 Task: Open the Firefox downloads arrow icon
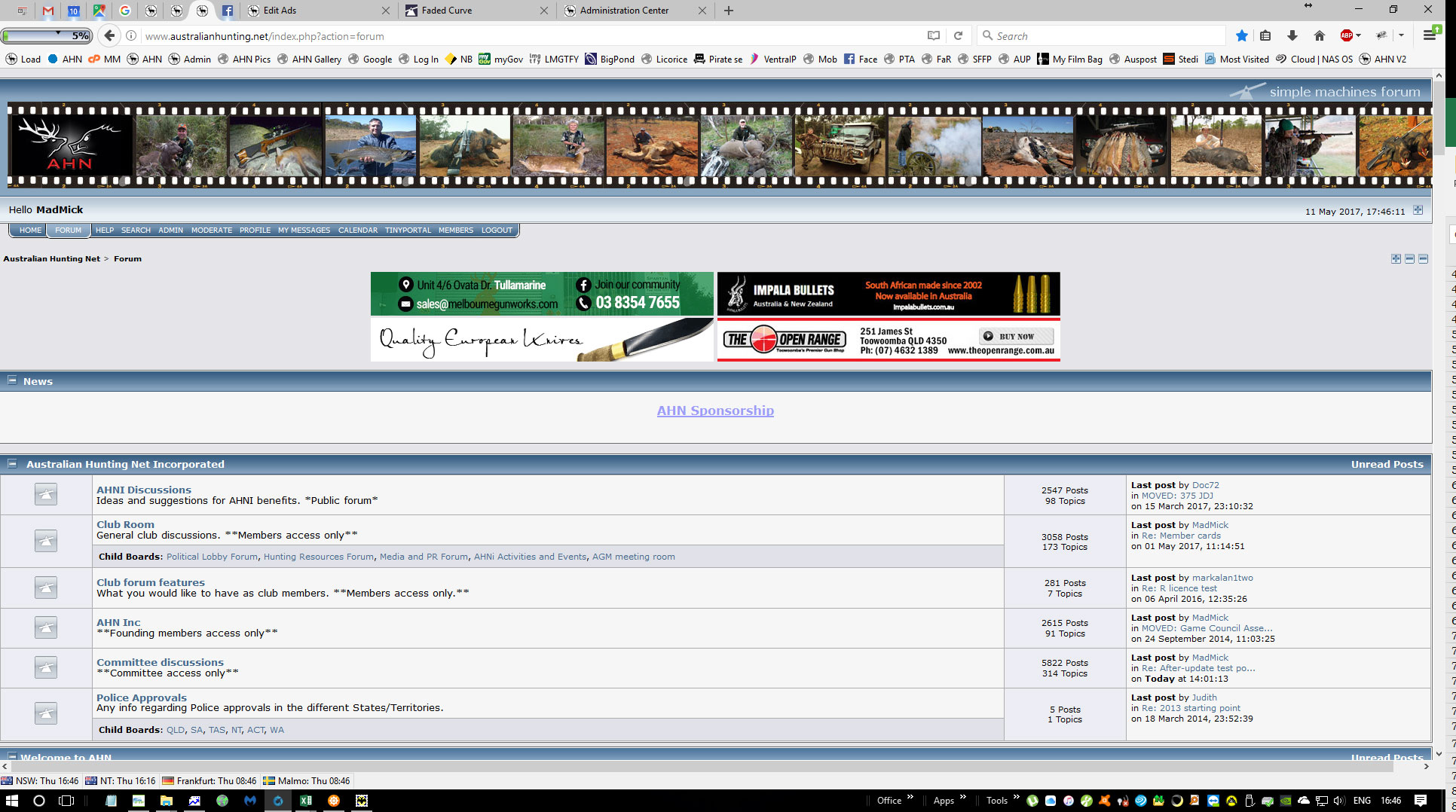click(1292, 35)
